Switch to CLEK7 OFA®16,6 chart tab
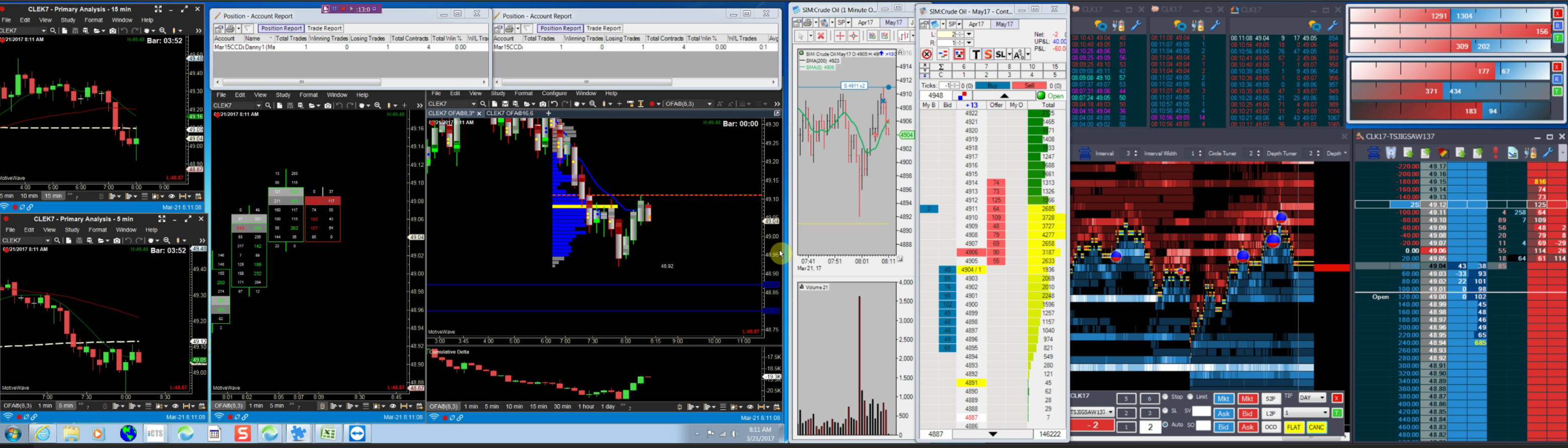1568x448 pixels. [509, 113]
